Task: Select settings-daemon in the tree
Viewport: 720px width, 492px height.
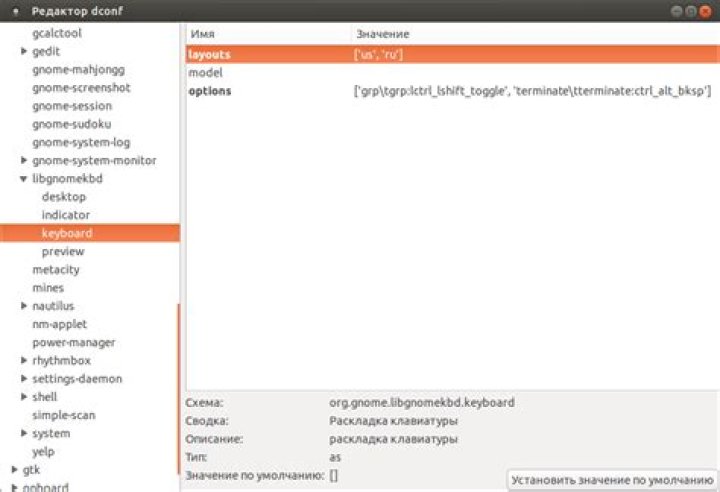Action: click(77, 379)
